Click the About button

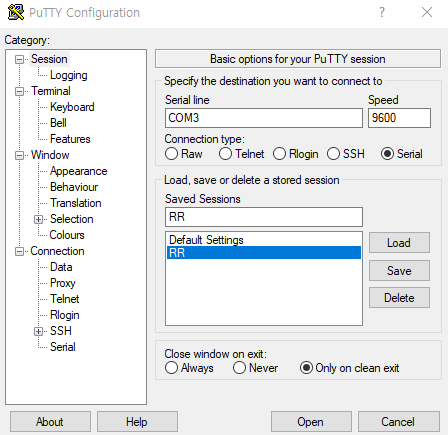click(50, 422)
